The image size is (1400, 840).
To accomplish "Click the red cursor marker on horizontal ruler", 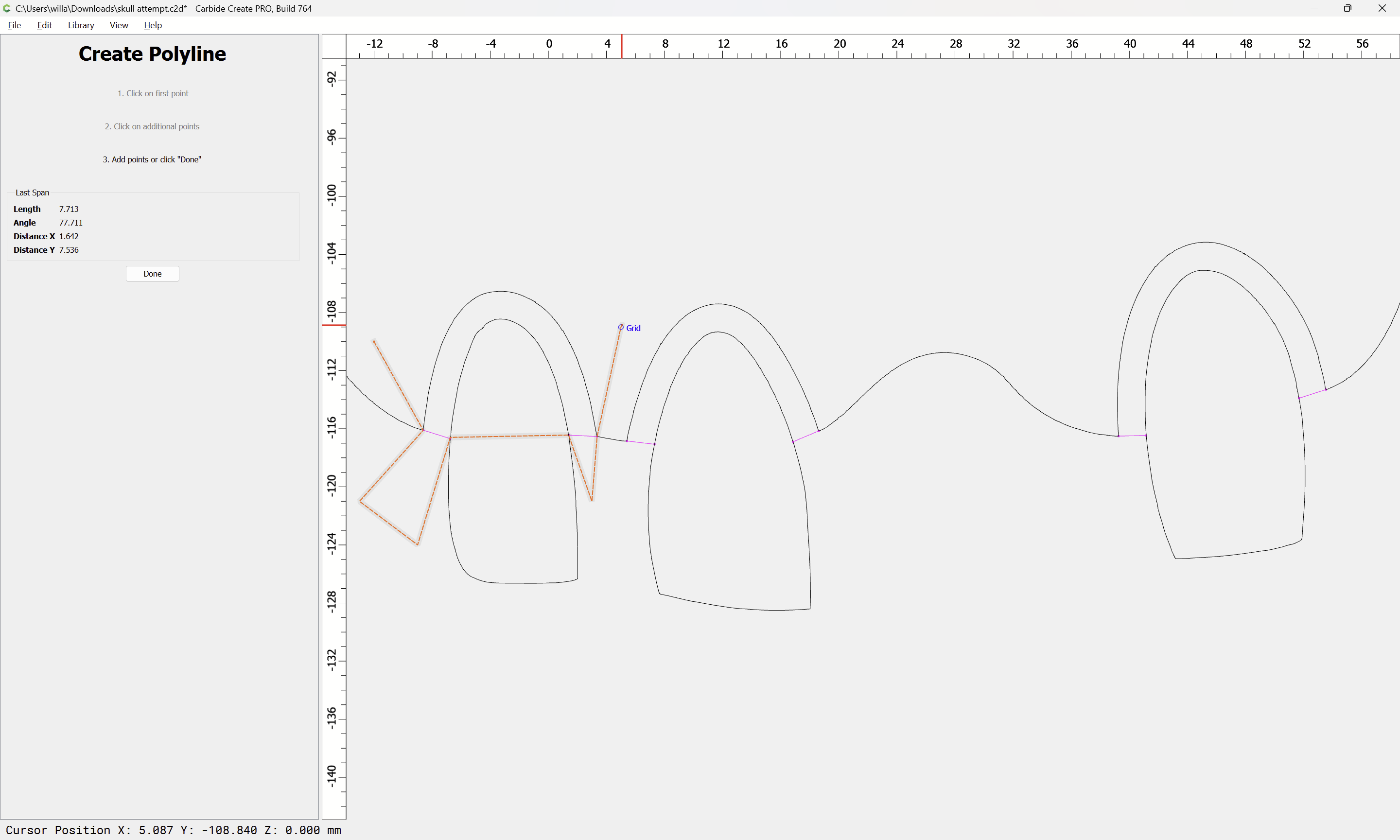I will pos(621,46).
